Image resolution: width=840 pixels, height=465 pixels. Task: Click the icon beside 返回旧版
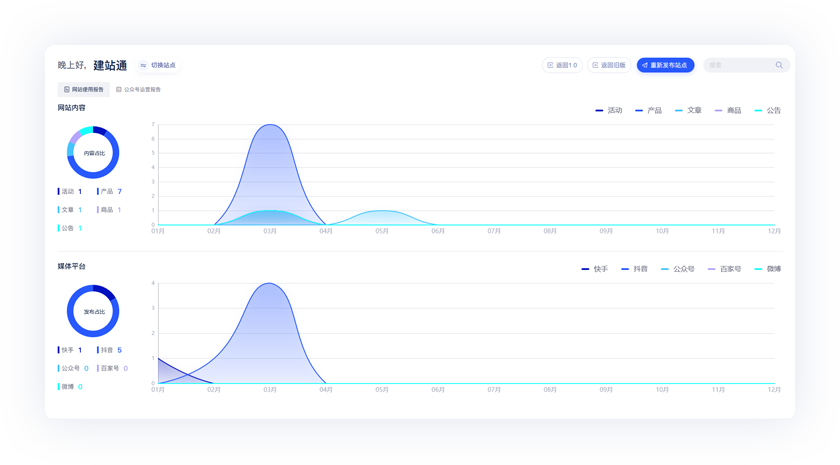[x=595, y=65]
